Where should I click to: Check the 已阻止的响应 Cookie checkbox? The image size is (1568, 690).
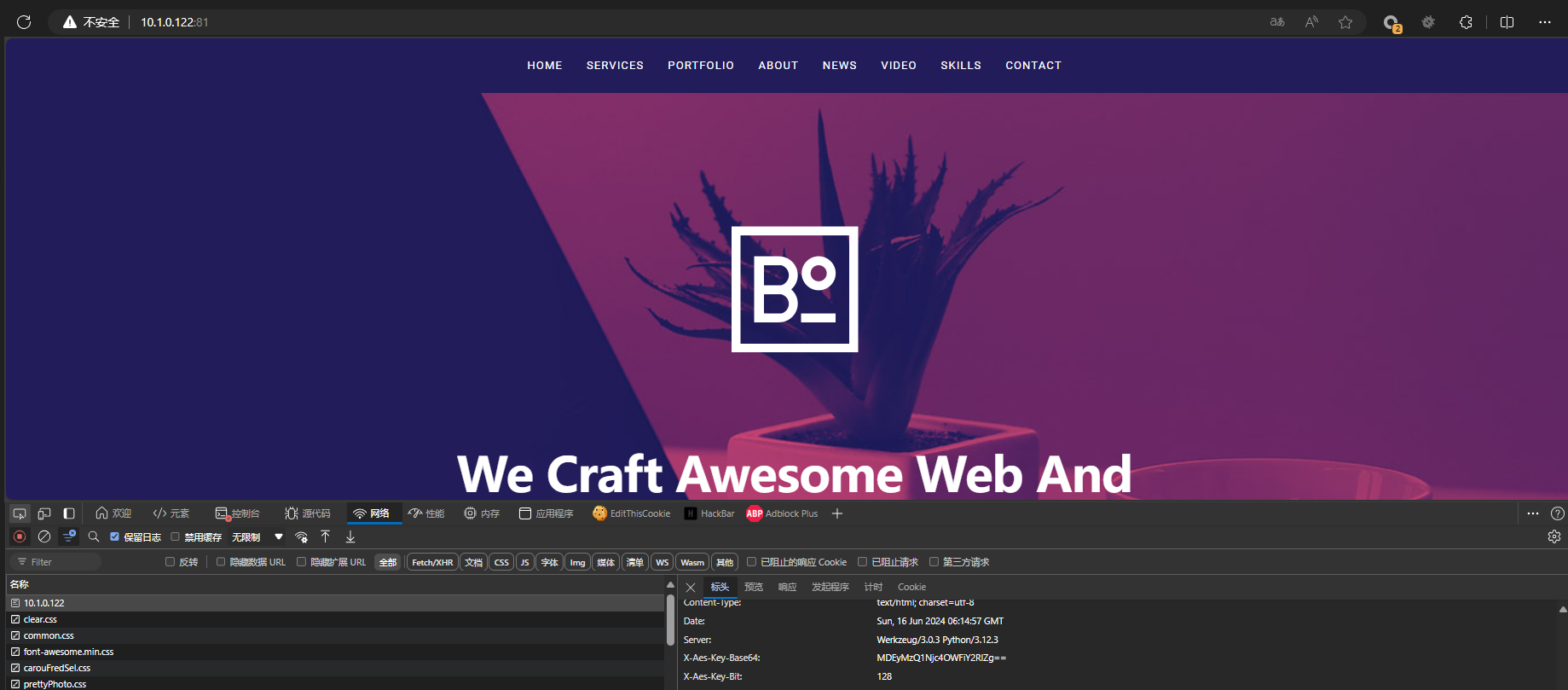click(x=751, y=561)
